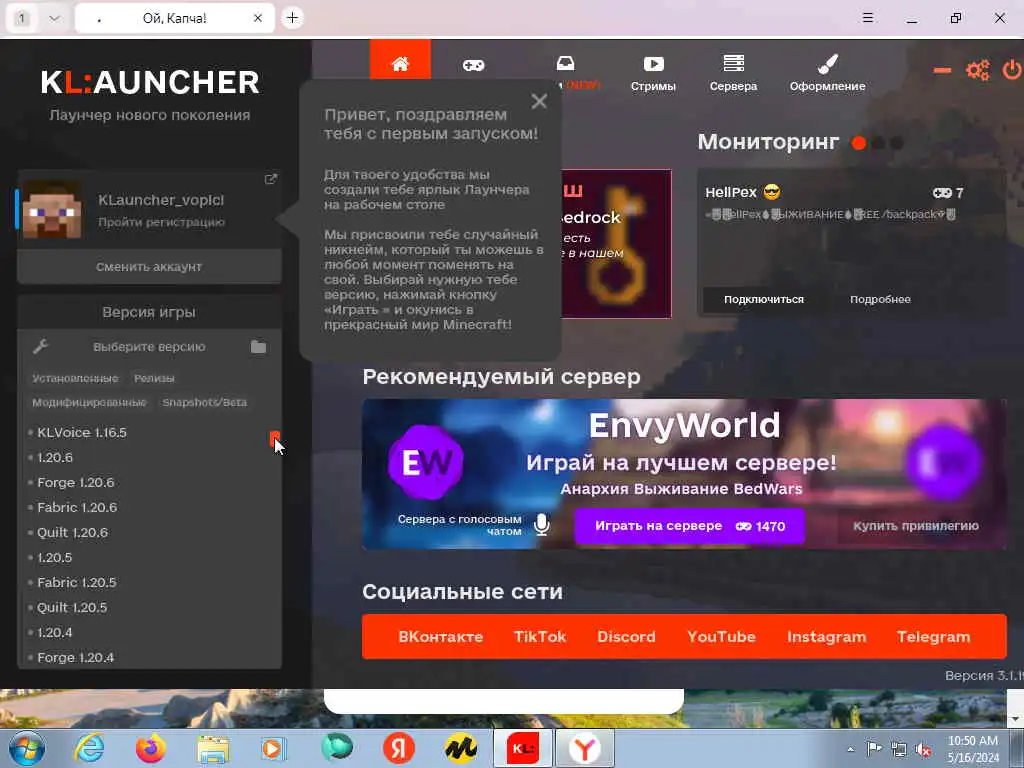
Task: Filter versions by Модифицированные
Action: [89, 402]
